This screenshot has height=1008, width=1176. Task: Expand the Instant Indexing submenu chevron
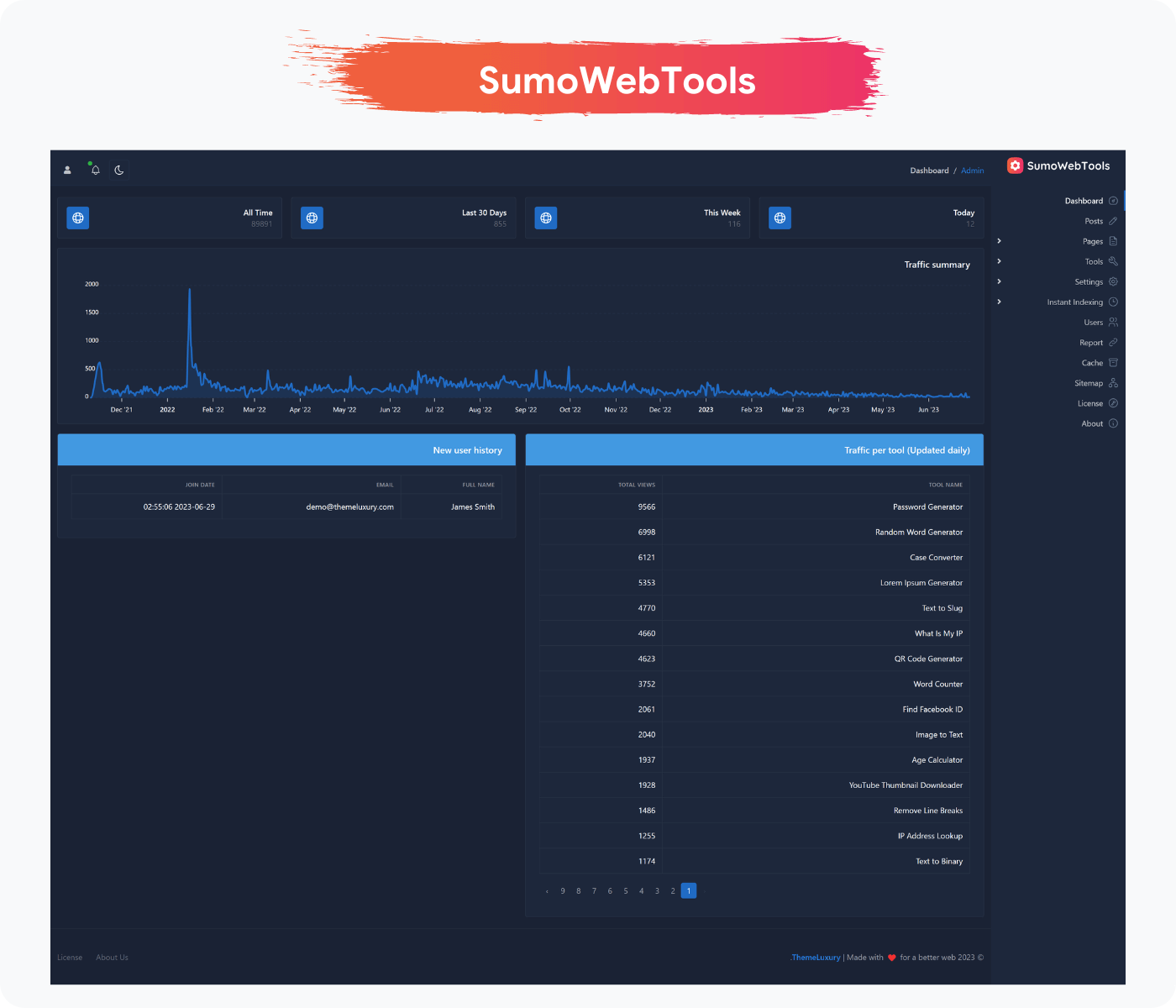pyautogui.click(x=999, y=302)
